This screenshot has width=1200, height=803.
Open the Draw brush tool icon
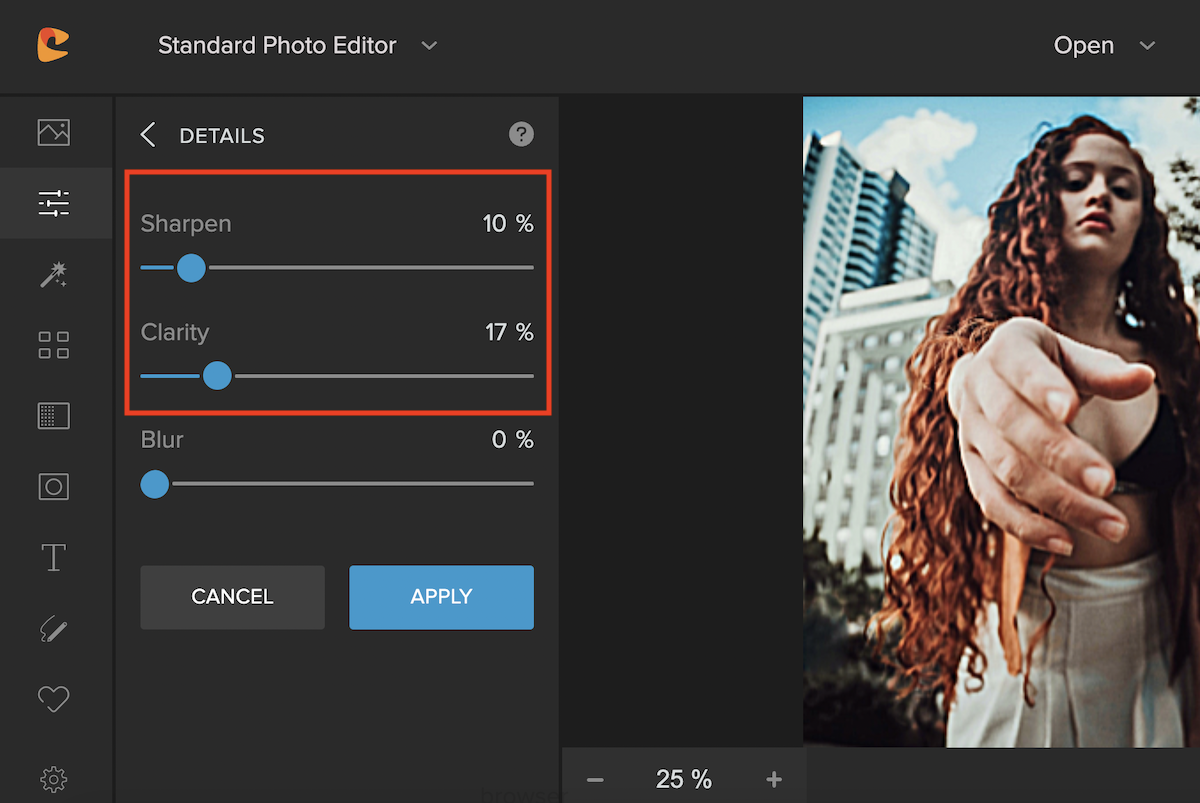point(54,629)
